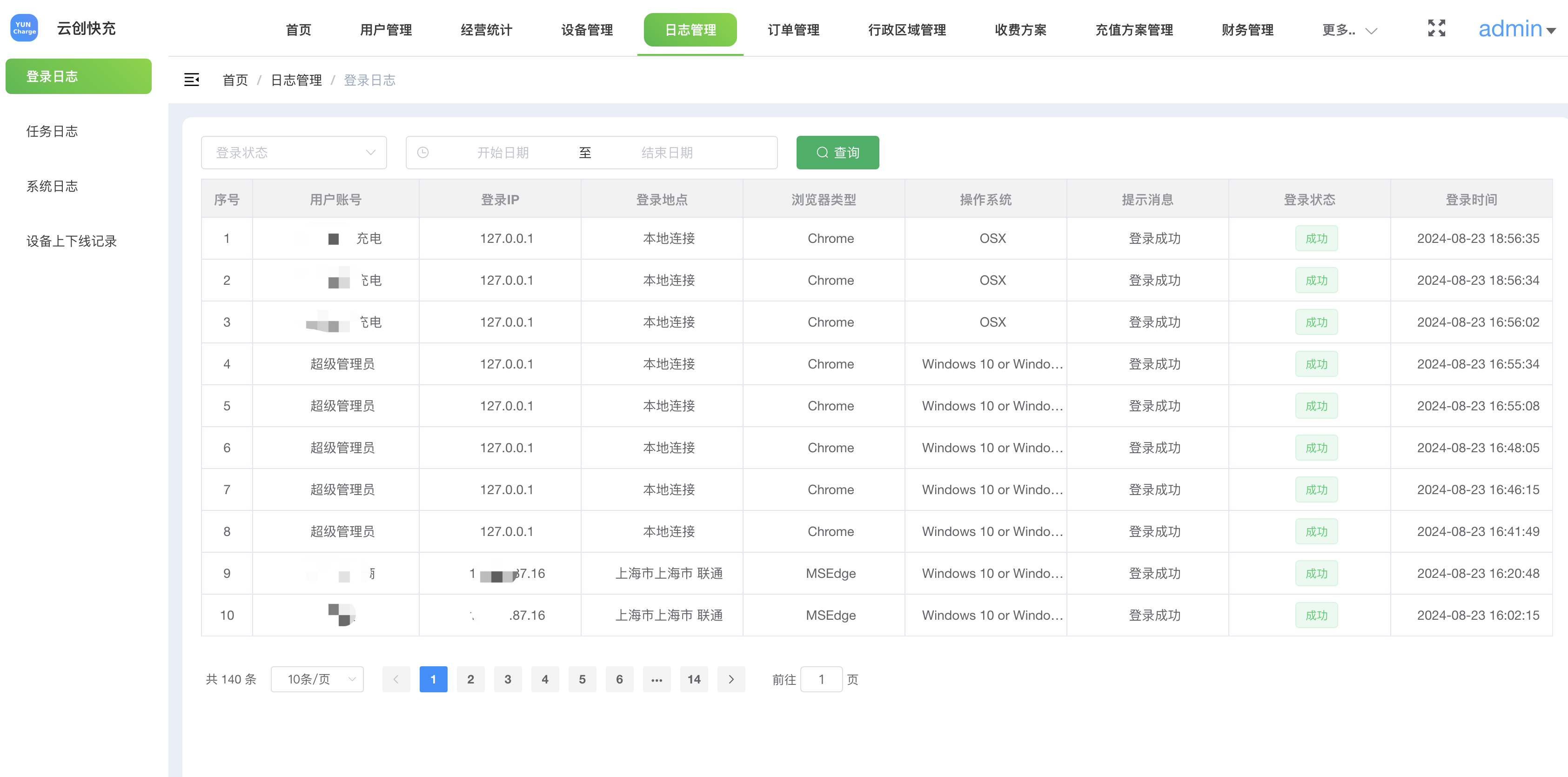The image size is (1568, 777).
Task: Click 超级管理员 in row 4
Action: [342, 364]
